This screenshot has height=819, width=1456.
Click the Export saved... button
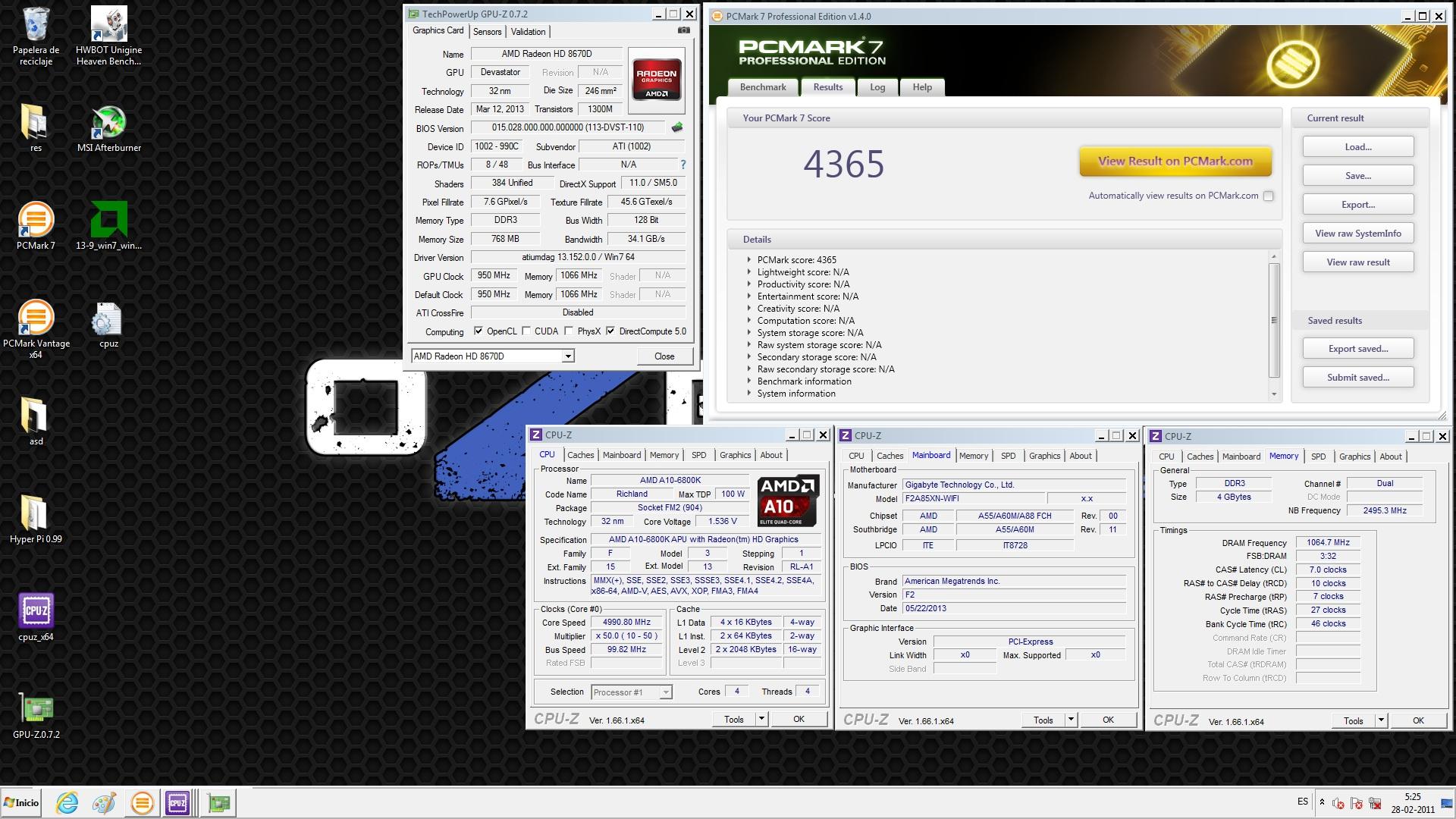[x=1358, y=349]
